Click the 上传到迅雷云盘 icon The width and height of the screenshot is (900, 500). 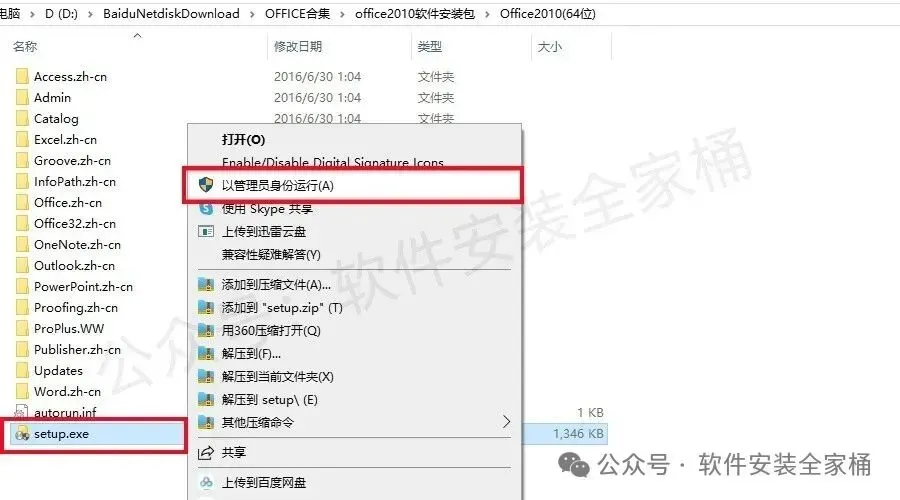click(x=205, y=231)
